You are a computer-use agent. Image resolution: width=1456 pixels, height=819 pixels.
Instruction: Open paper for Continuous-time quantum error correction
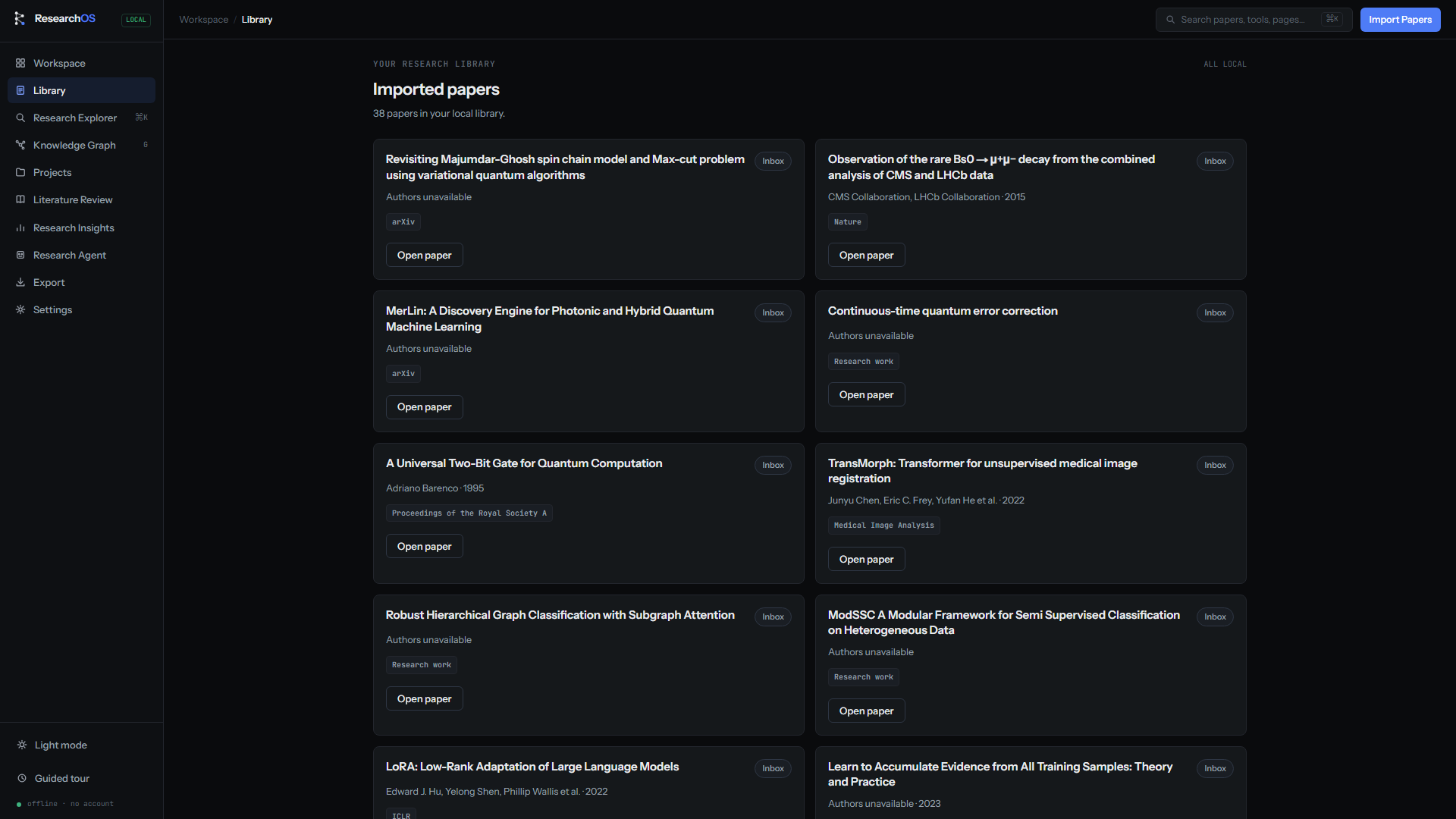point(866,395)
